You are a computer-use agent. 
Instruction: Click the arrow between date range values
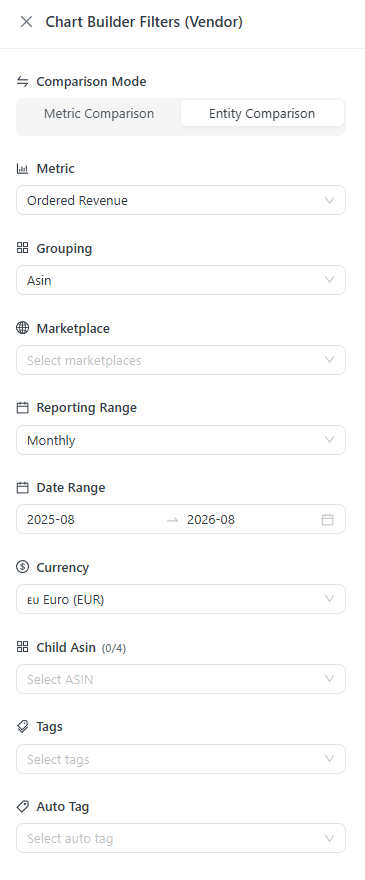[x=173, y=520]
